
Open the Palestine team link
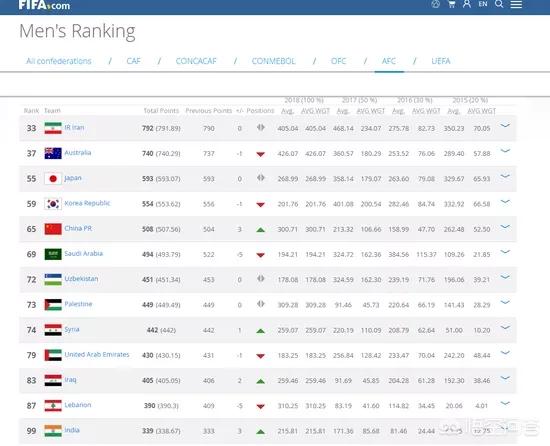point(79,304)
